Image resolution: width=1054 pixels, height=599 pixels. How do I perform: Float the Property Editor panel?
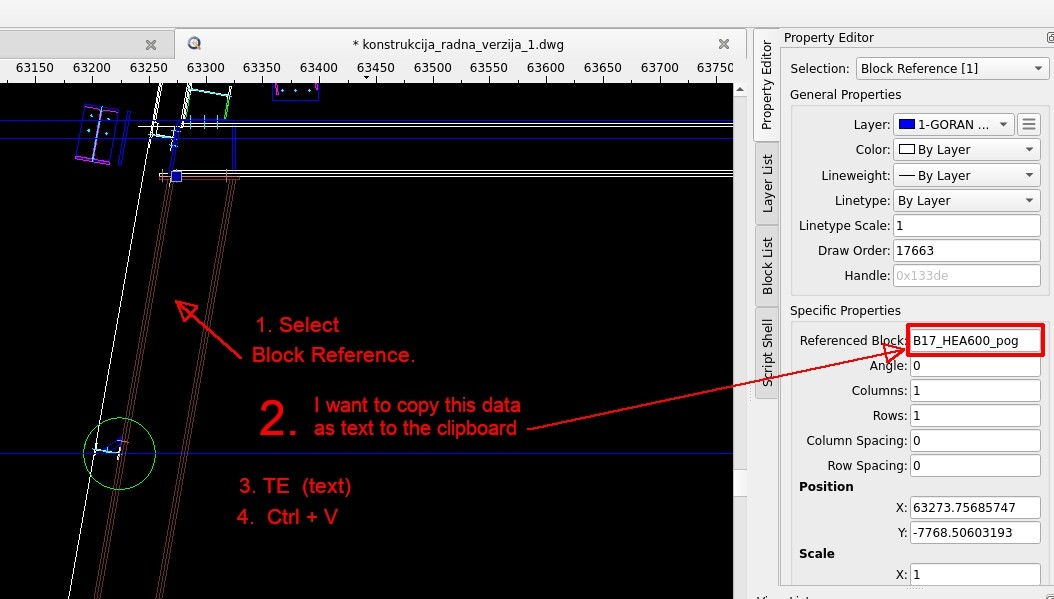pos(1049,37)
